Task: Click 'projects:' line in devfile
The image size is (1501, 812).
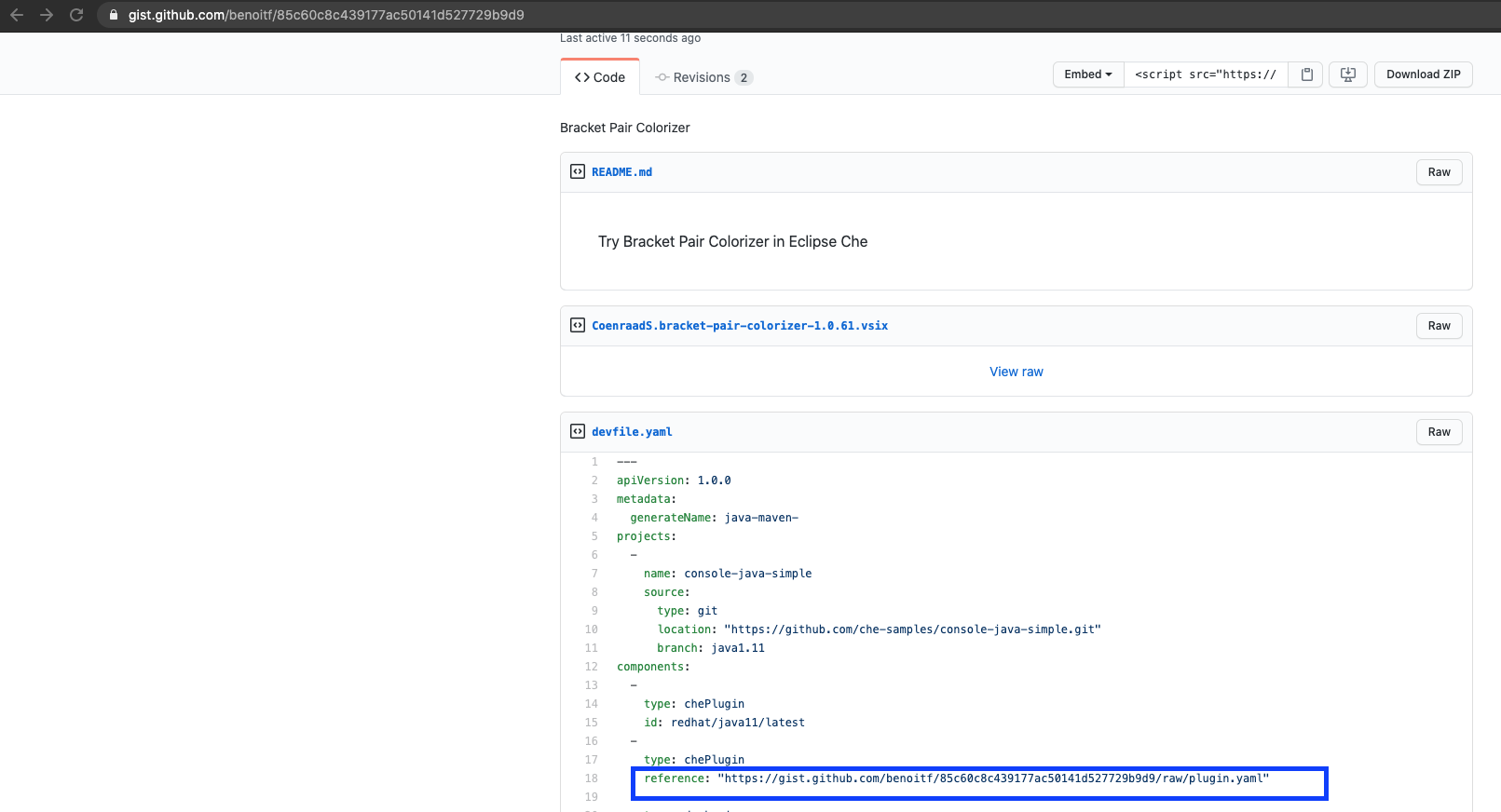Action: (x=647, y=536)
